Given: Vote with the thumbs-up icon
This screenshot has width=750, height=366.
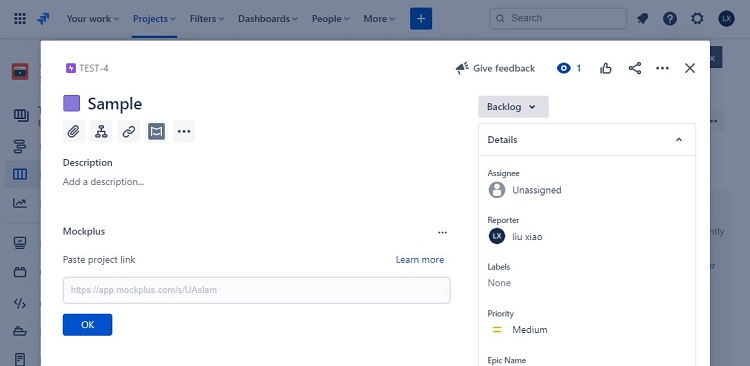Looking at the screenshot, I should 606,68.
